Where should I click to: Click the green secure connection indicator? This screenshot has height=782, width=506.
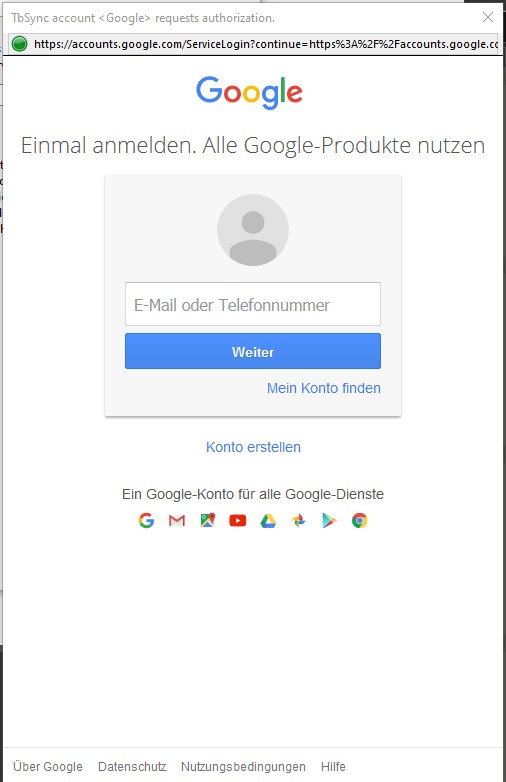pyautogui.click(x=19, y=44)
